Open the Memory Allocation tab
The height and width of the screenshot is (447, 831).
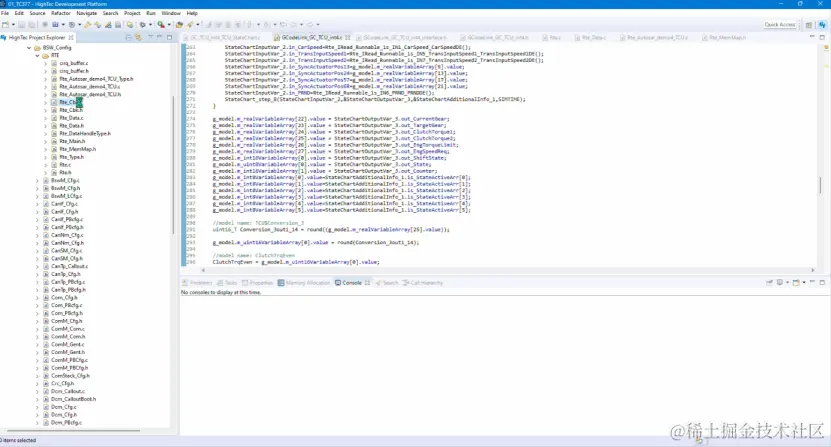[x=304, y=283]
